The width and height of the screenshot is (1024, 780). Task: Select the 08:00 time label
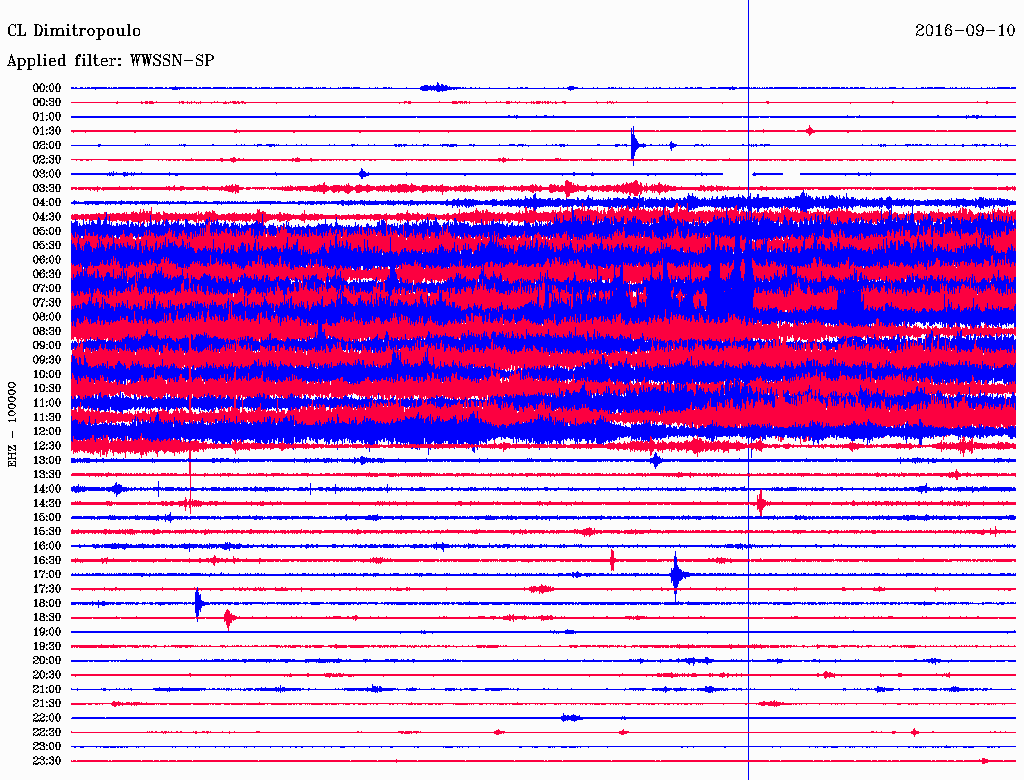click(47, 317)
